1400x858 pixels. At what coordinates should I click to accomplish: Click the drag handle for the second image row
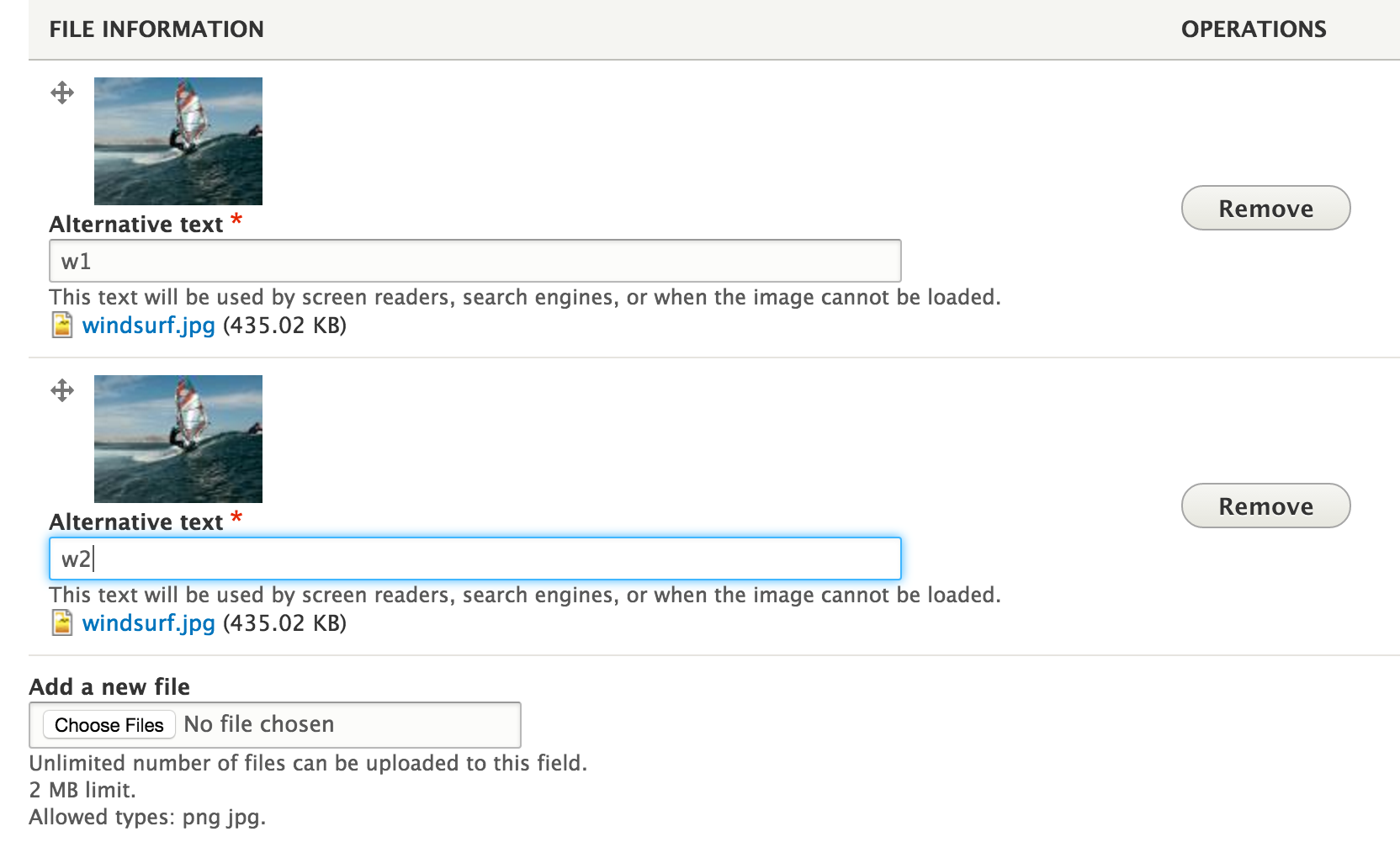(61, 389)
